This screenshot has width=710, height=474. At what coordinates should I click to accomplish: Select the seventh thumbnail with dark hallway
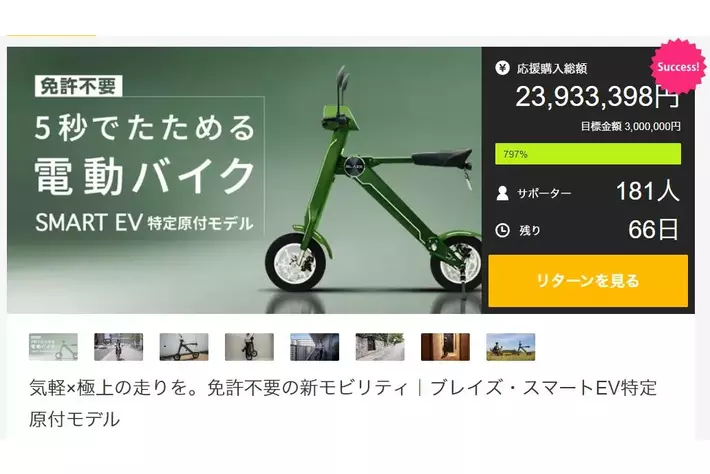tap(446, 347)
